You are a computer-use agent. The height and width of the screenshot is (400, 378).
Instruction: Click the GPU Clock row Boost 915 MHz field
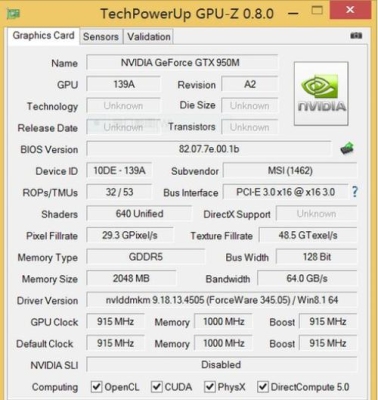328,322
